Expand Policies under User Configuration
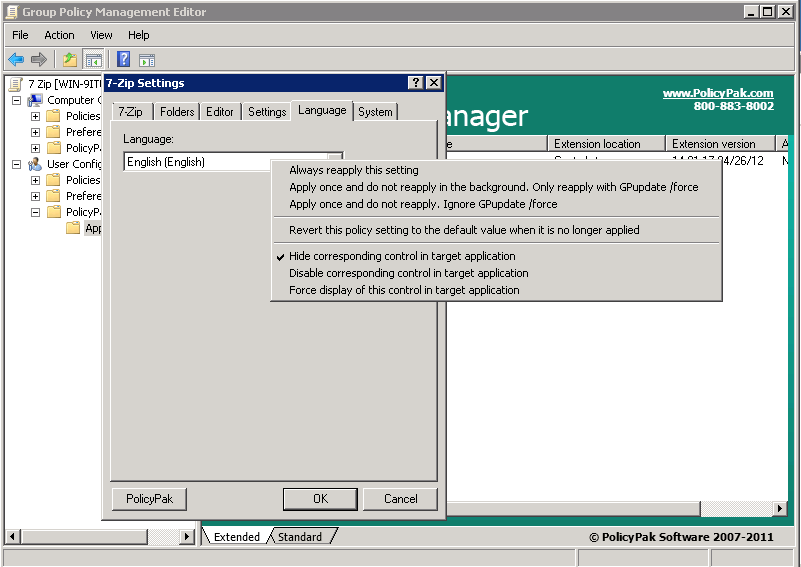801x567 pixels. click(x=35, y=180)
